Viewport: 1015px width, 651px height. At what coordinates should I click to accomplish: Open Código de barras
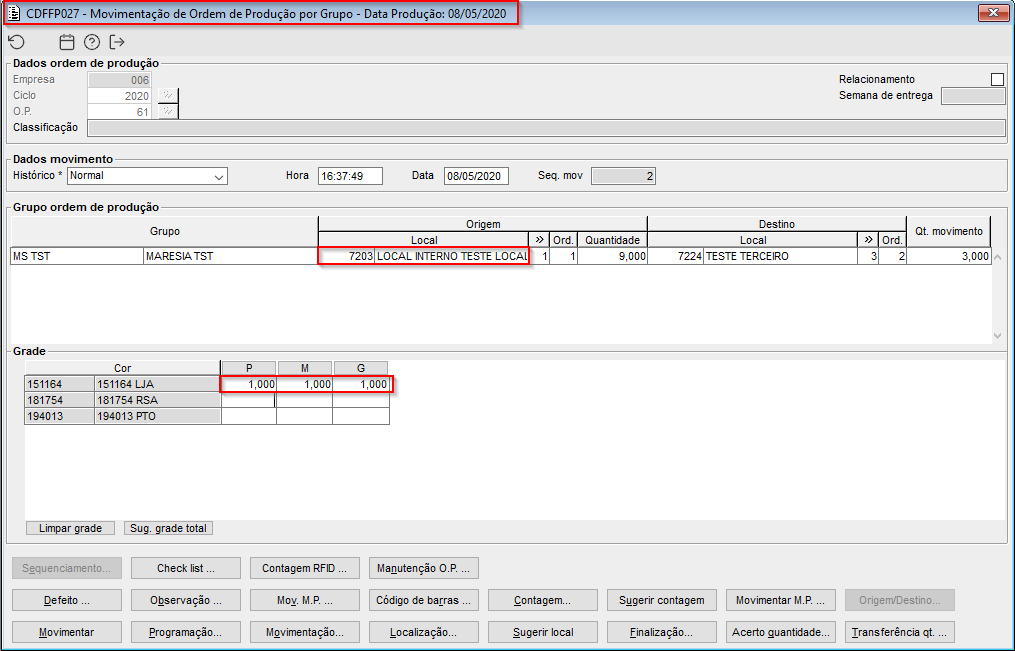424,600
